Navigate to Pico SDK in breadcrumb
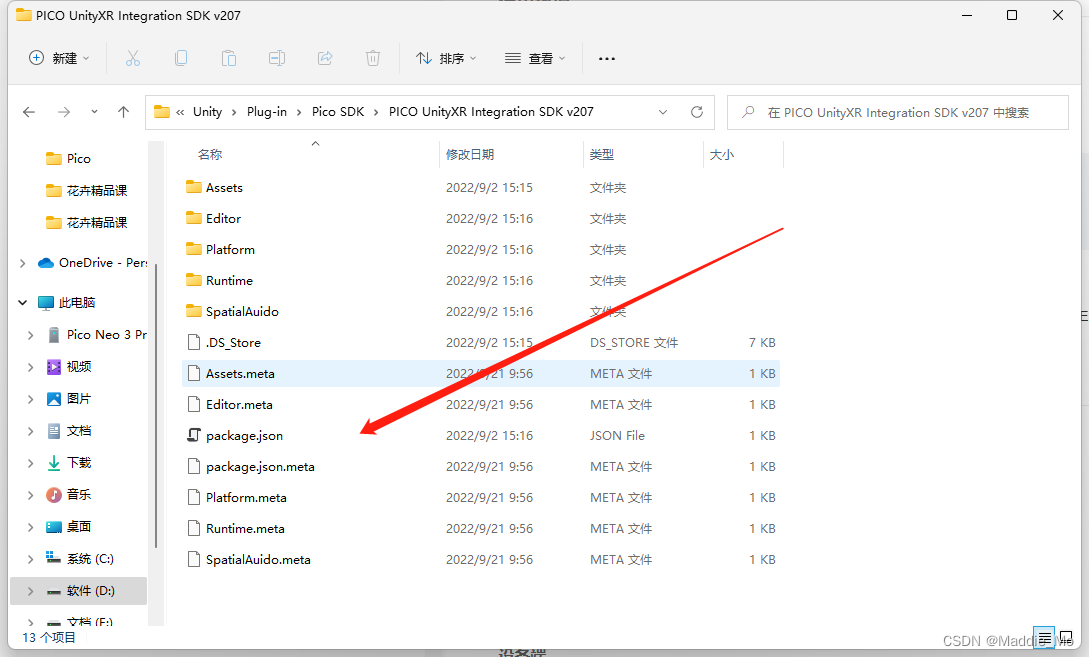Viewport: 1089px width, 657px height. tap(338, 112)
